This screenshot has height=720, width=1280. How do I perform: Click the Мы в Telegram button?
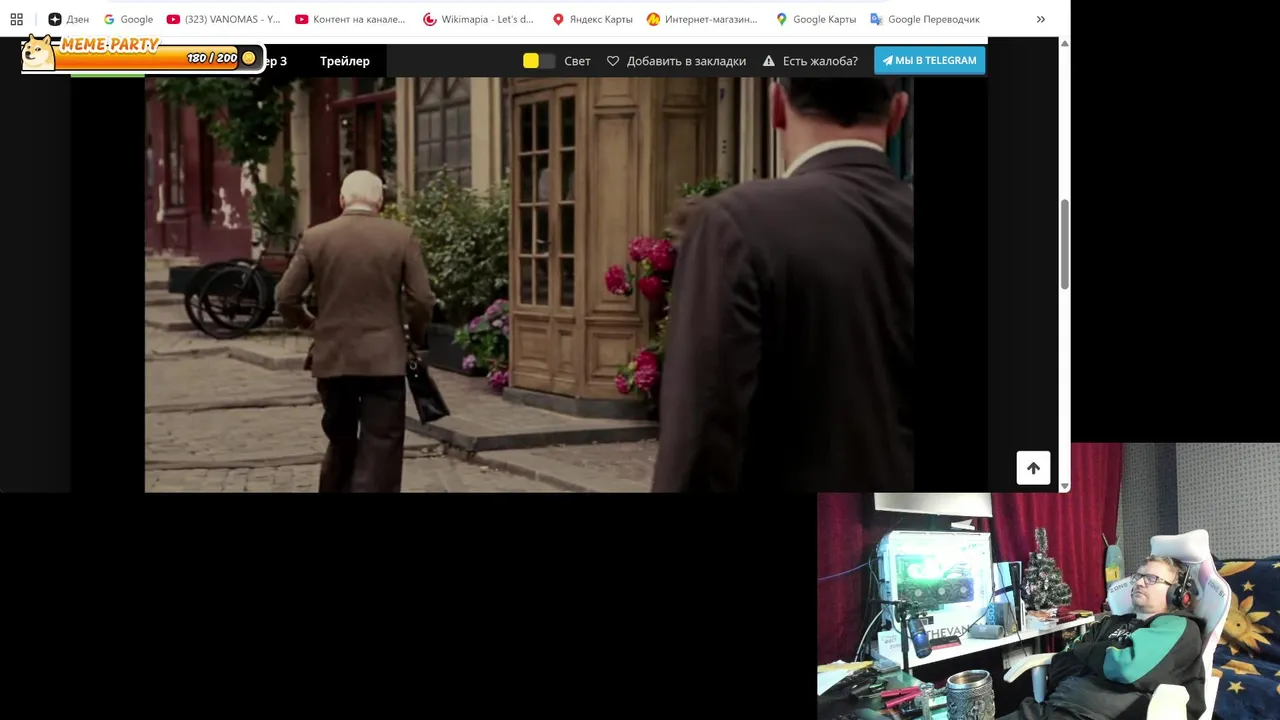pyautogui.click(x=930, y=60)
